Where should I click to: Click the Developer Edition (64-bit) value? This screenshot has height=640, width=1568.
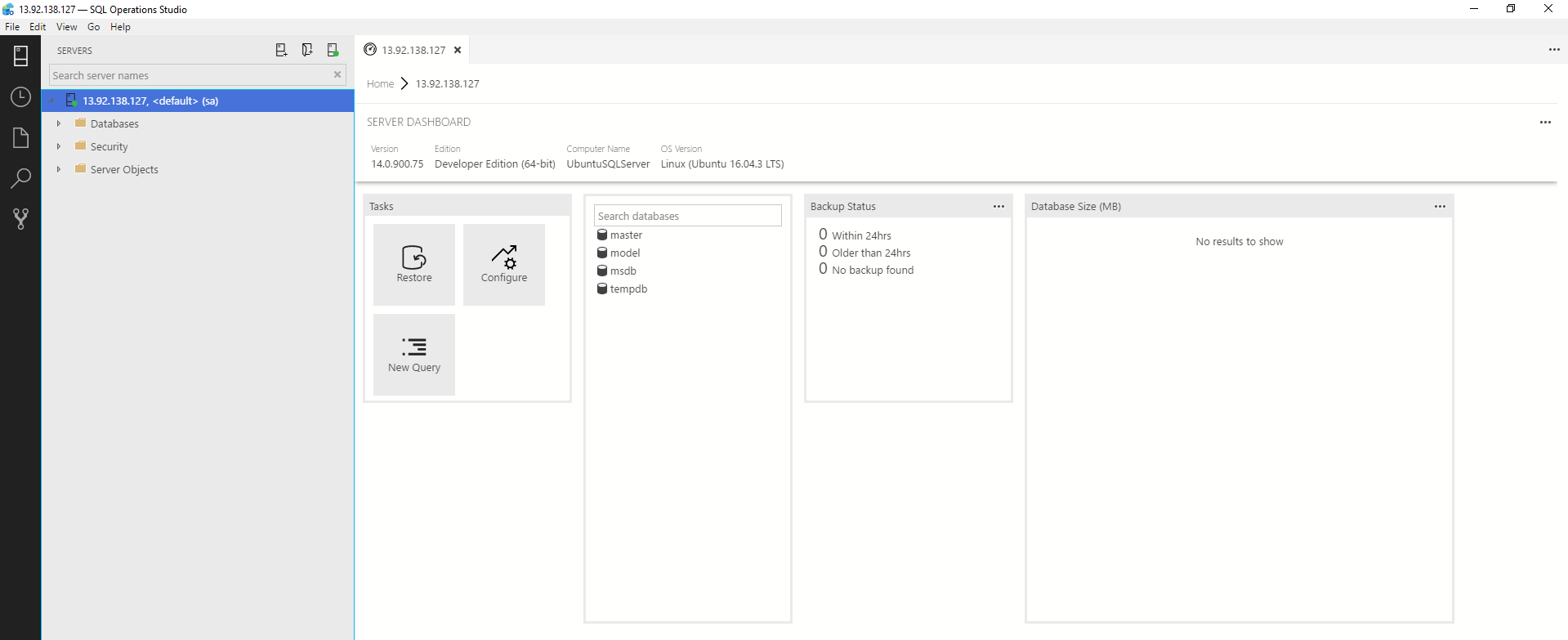click(495, 163)
